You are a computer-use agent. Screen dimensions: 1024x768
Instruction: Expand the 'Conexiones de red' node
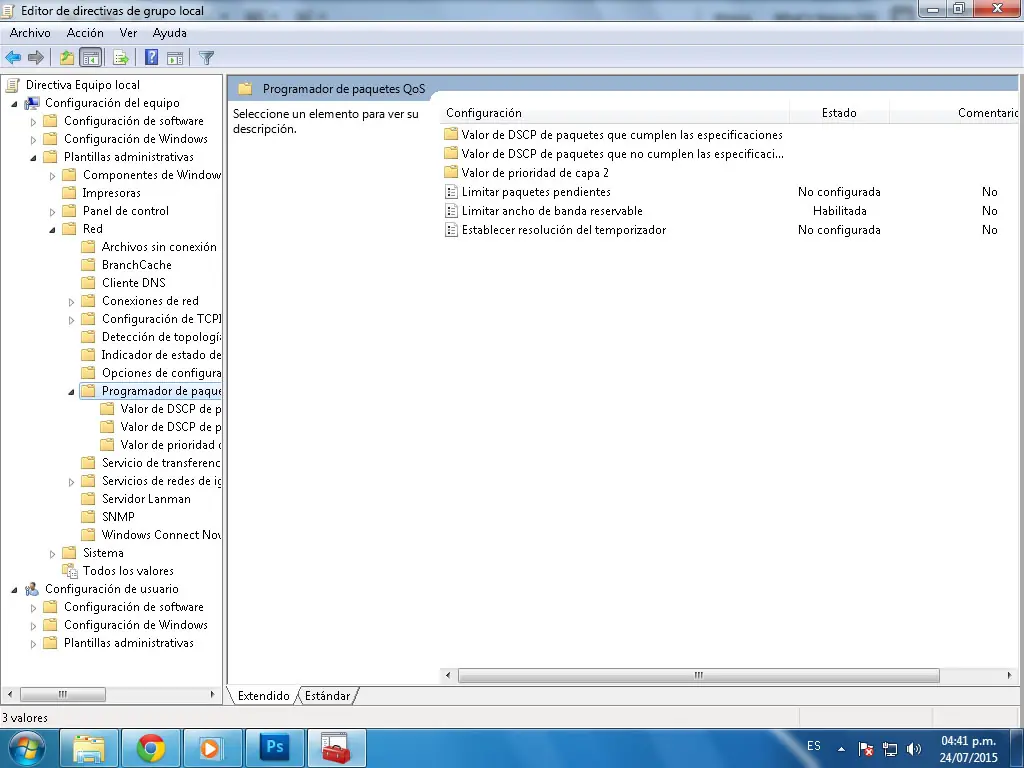(x=71, y=302)
